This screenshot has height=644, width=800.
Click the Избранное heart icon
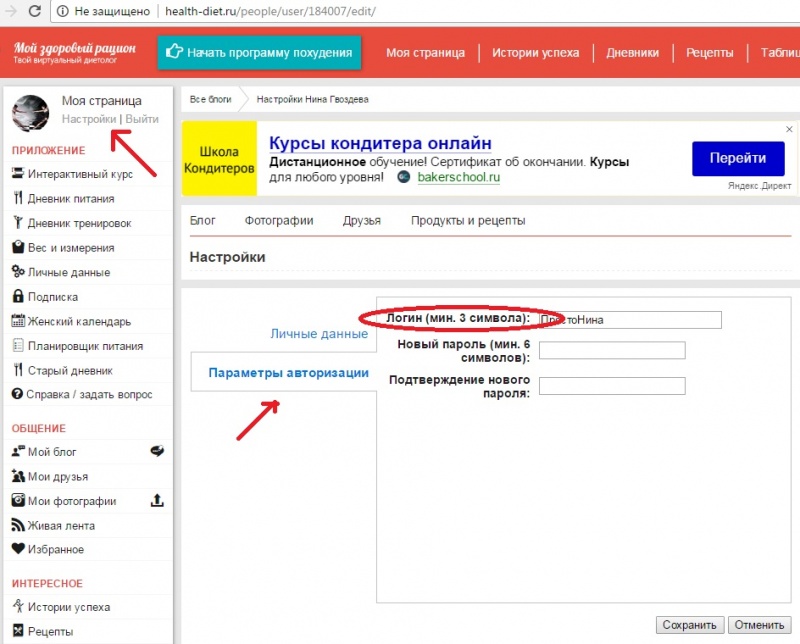coord(18,549)
